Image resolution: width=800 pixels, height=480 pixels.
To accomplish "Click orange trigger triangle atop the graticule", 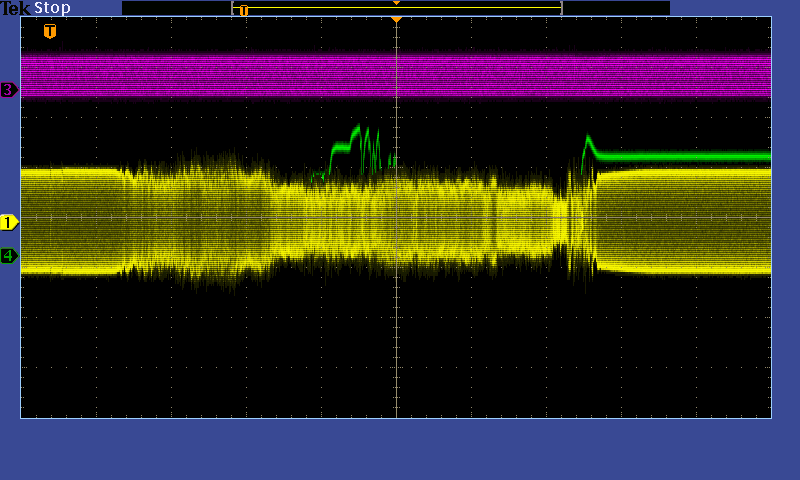I will [396, 19].
